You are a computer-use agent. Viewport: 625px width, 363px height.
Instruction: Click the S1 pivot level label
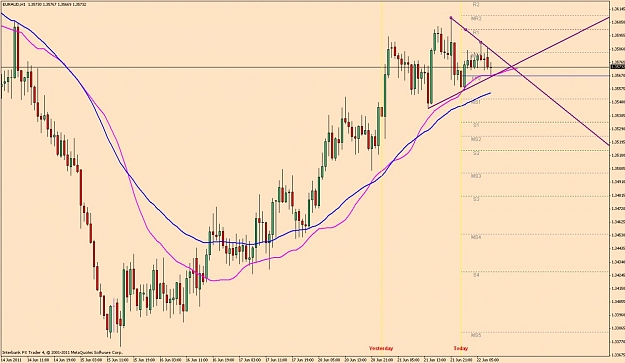pos(476,125)
